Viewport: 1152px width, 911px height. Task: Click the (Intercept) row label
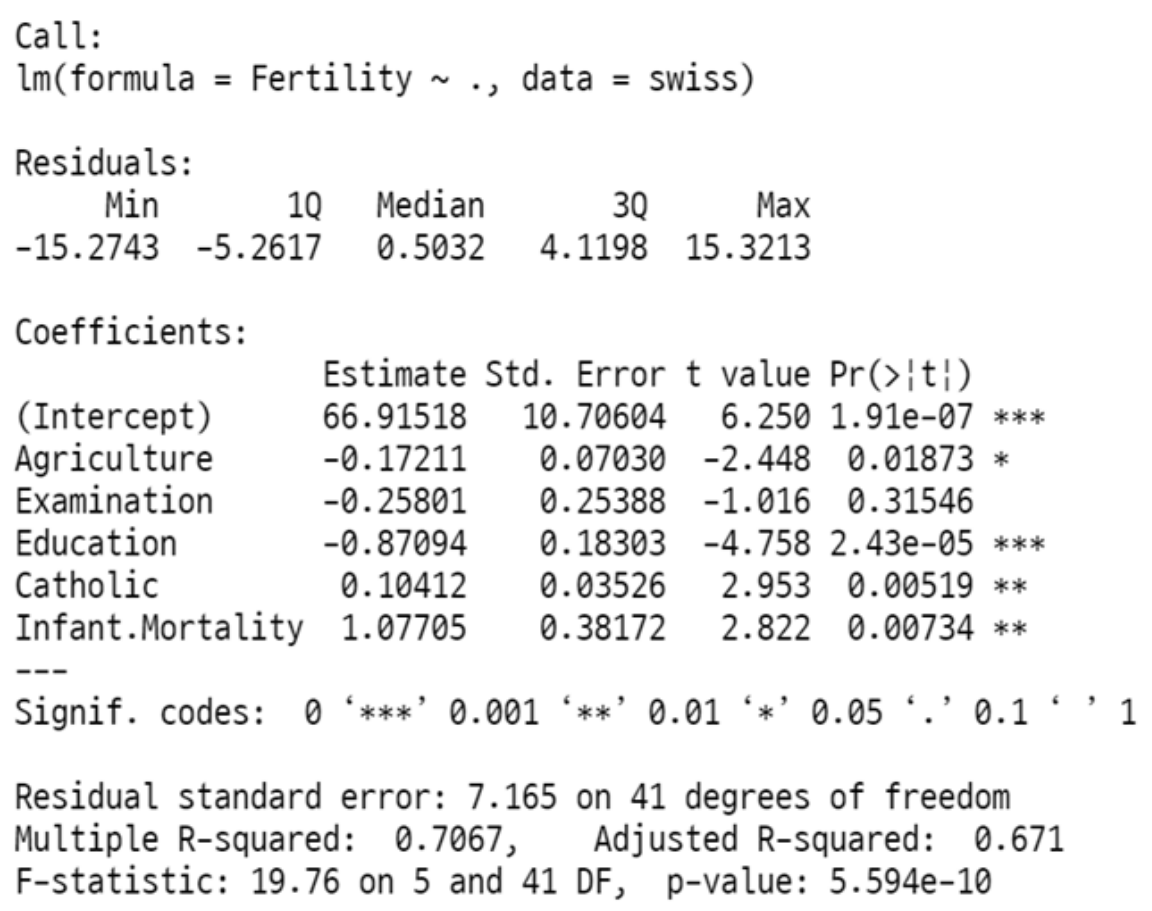pyautogui.click(x=114, y=417)
